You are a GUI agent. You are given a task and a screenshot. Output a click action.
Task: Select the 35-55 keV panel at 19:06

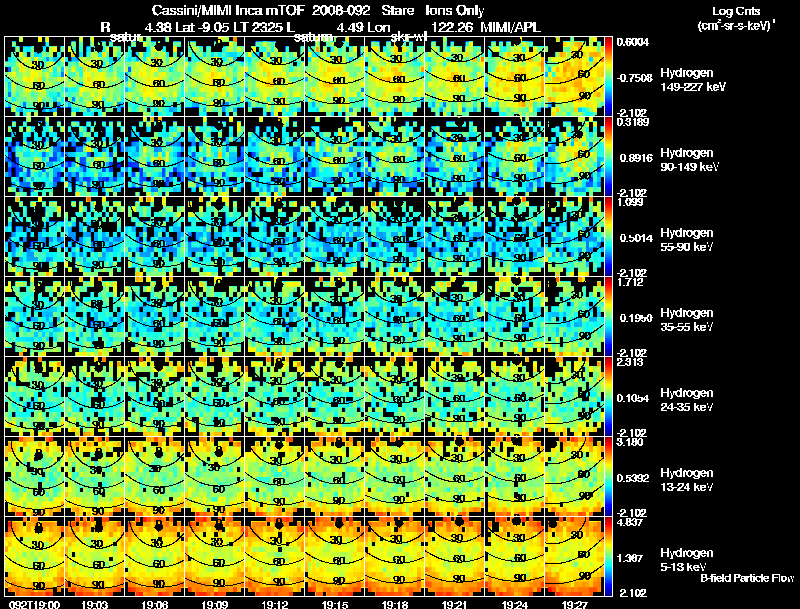154,317
